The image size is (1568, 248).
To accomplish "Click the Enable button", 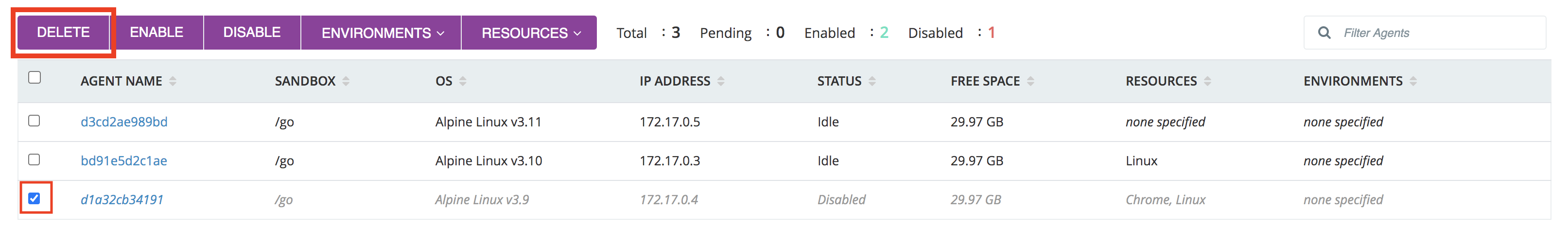I will pyautogui.click(x=157, y=33).
